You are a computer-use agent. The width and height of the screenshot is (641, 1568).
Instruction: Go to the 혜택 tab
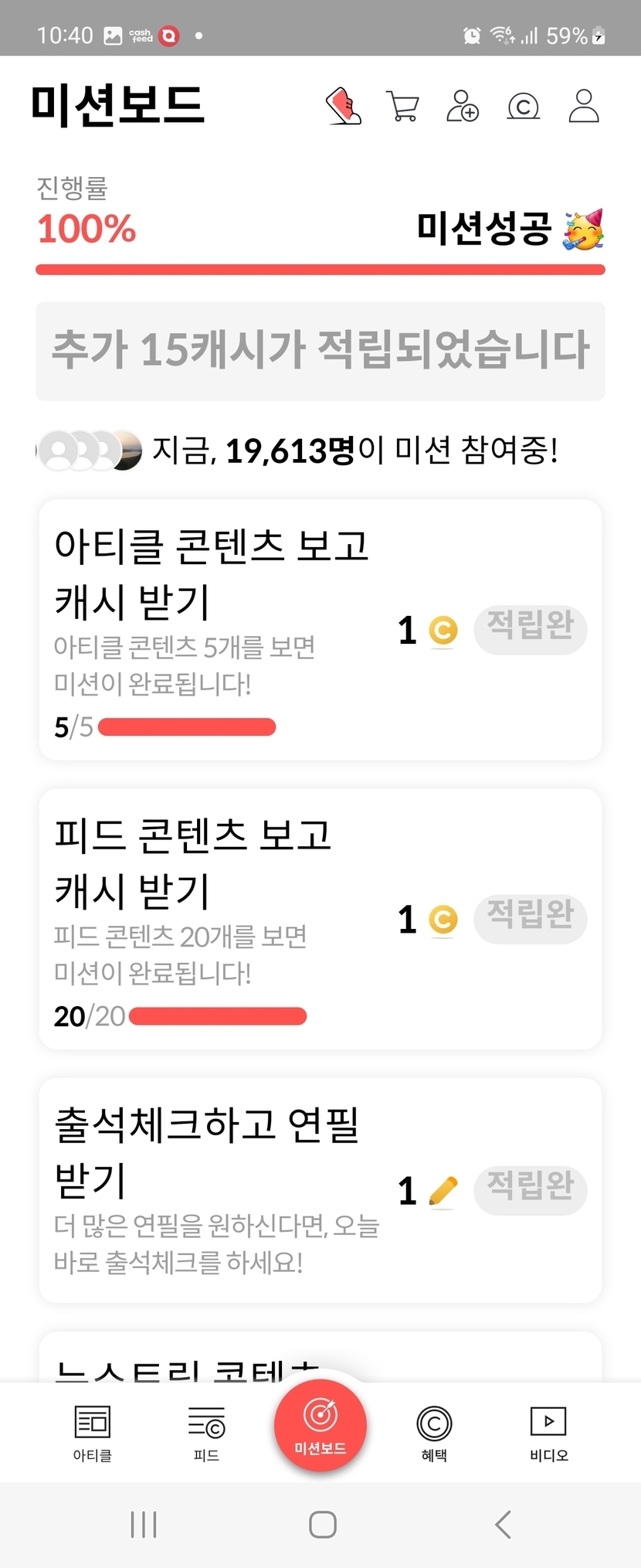click(434, 1433)
